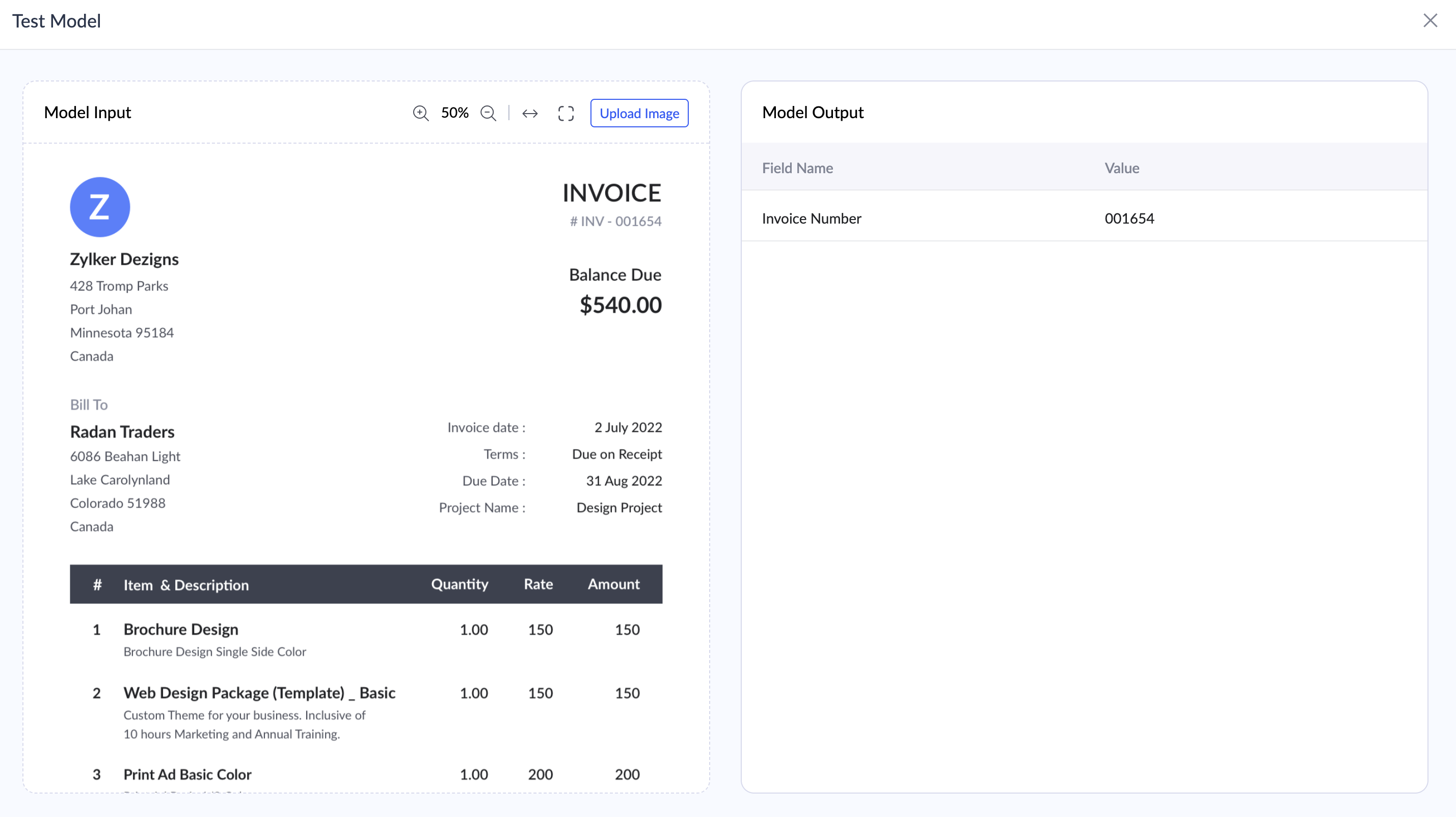The width and height of the screenshot is (1456, 817).
Task: Click the zoom out magnifier icon
Action: pyautogui.click(x=489, y=113)
